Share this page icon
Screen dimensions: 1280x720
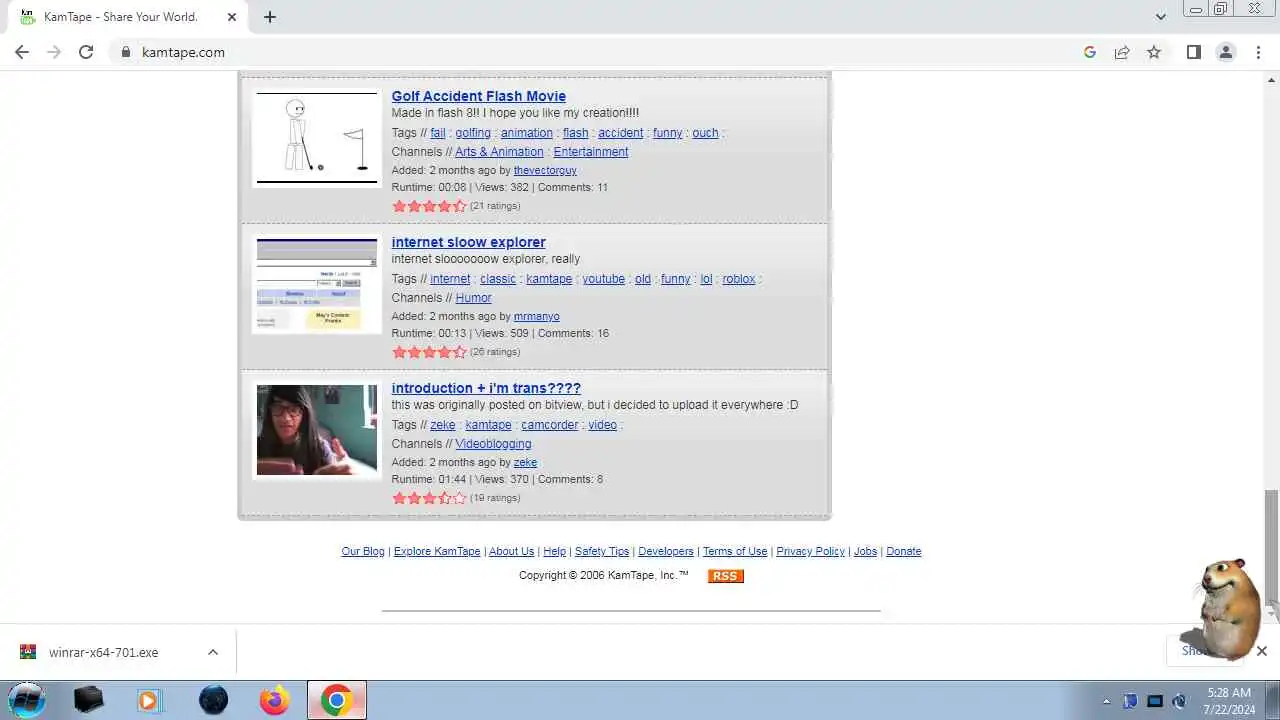[1122, 52]
